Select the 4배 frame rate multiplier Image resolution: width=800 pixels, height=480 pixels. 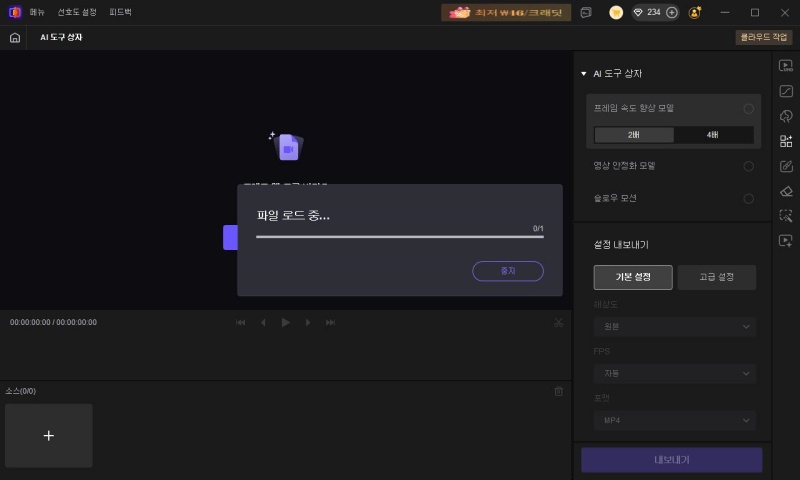(x=713, y=135)
